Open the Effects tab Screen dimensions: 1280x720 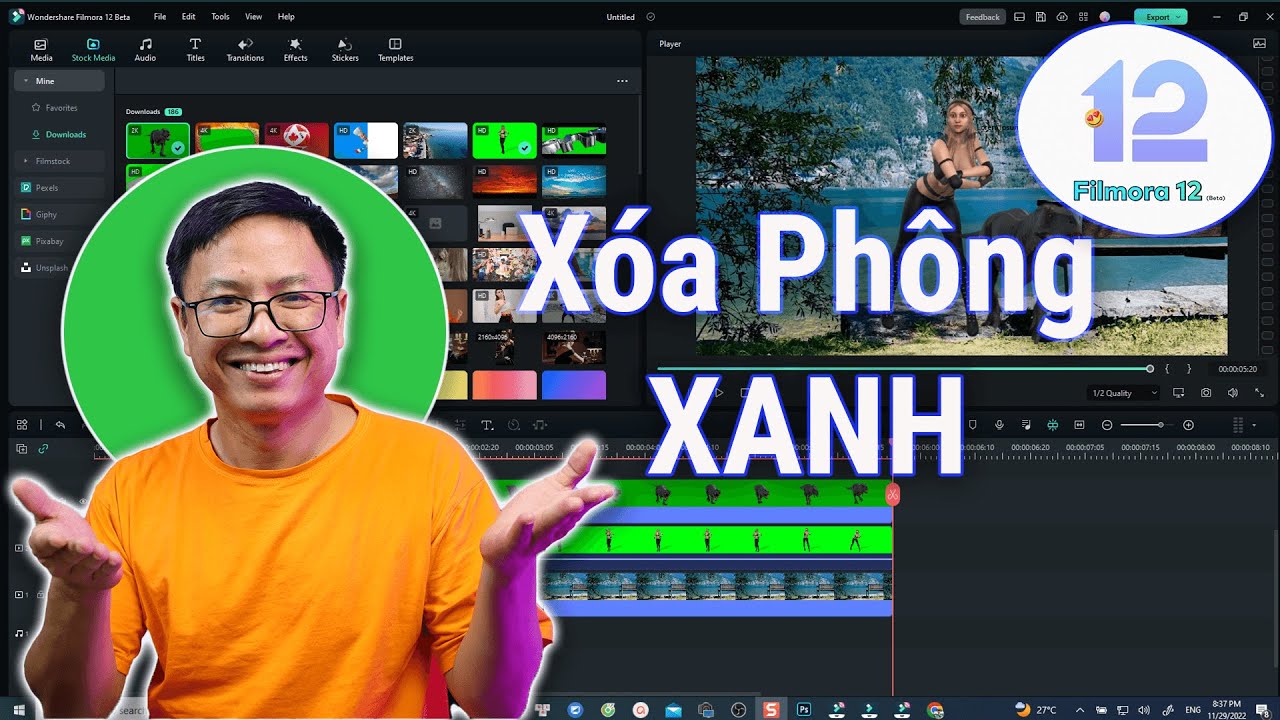click(295, 50)
